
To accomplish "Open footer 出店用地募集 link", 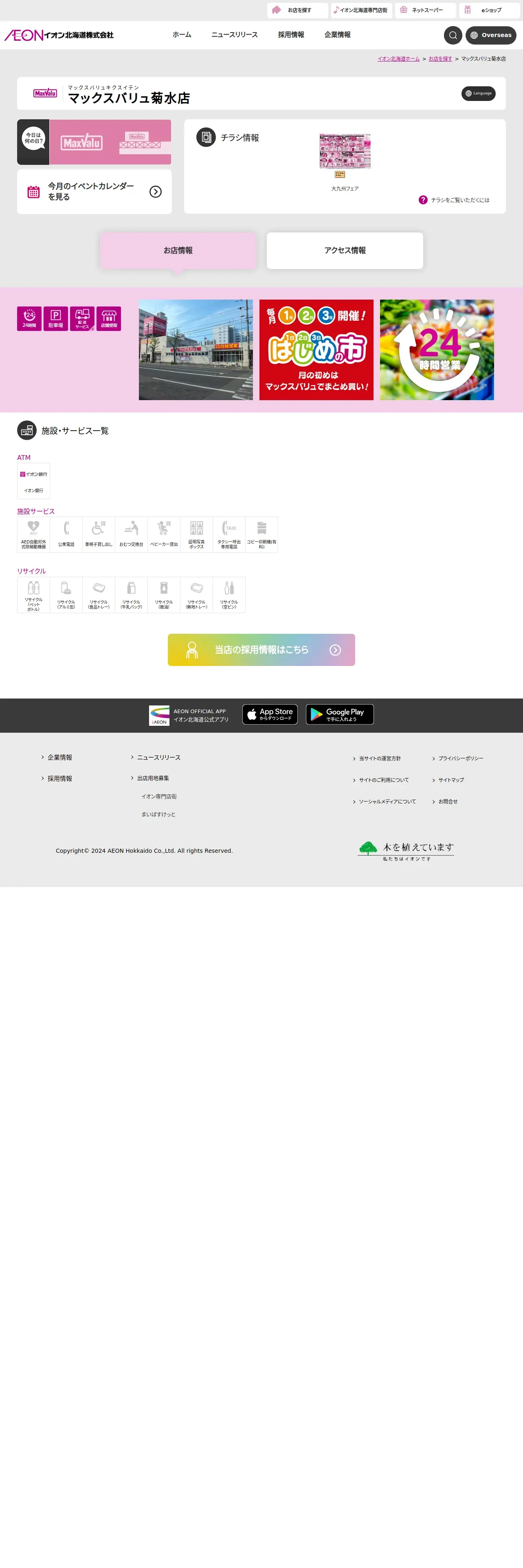I will pyautogui.click(x=153, y=778).
